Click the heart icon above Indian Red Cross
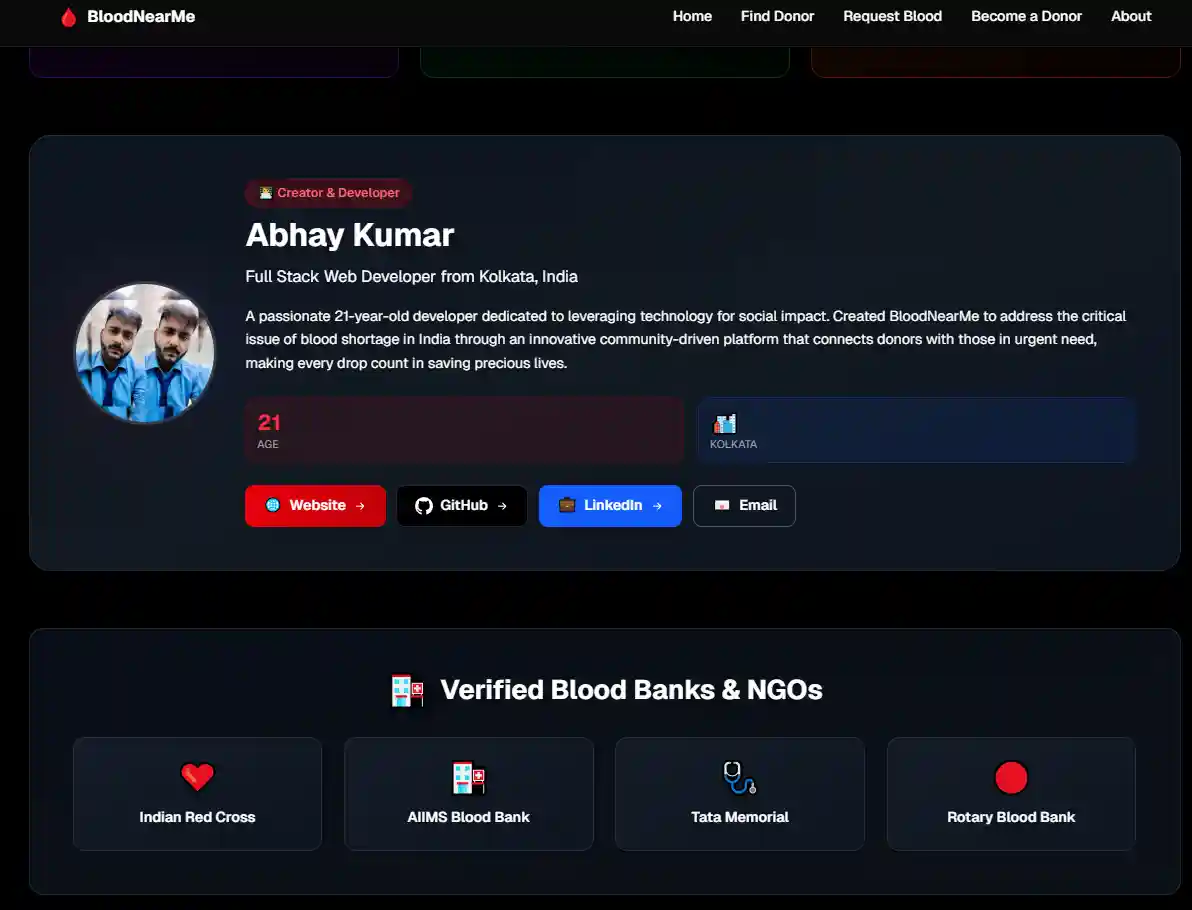Image resolution: width=1192 pixels, height=910 pixels. (197, 776)
